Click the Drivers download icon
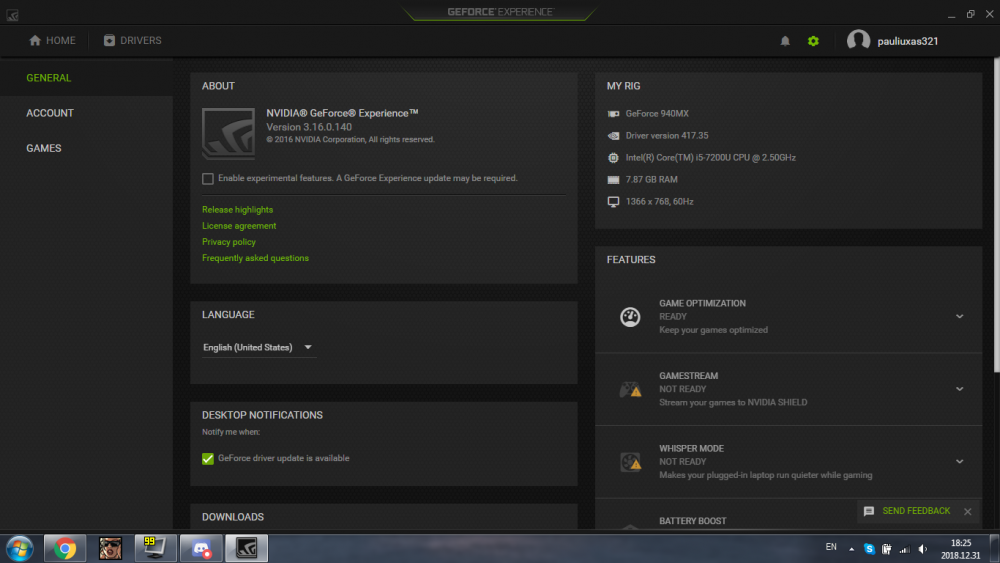The height and width of the screenshot is (563, 1000). coord(109,40)
